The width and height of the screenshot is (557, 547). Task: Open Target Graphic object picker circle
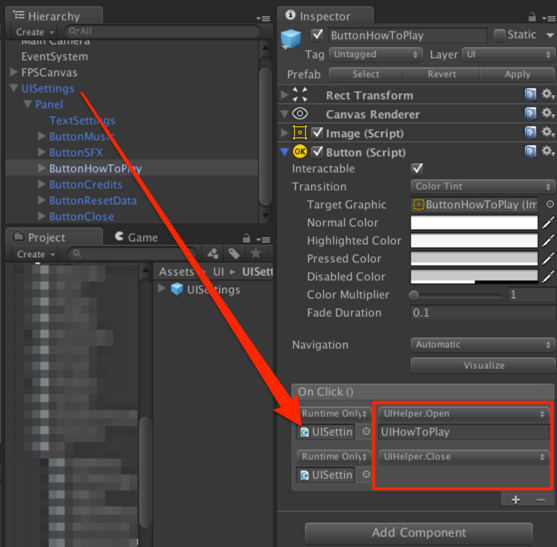tap(550, 204)
